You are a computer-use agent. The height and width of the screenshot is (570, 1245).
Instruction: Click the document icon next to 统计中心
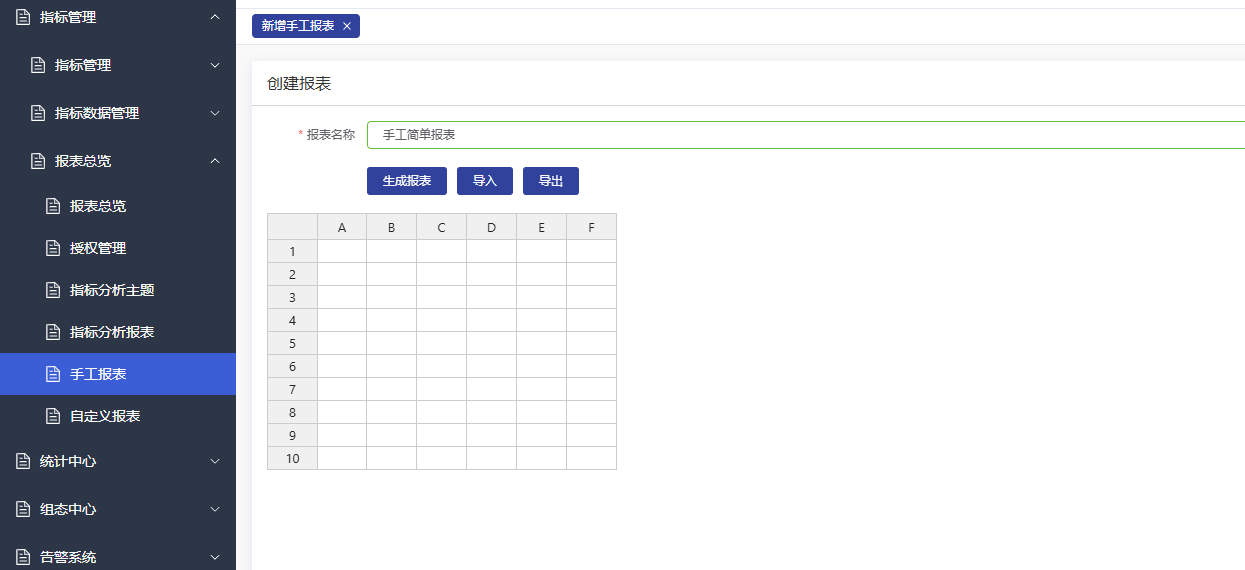[x=23, y=461]
